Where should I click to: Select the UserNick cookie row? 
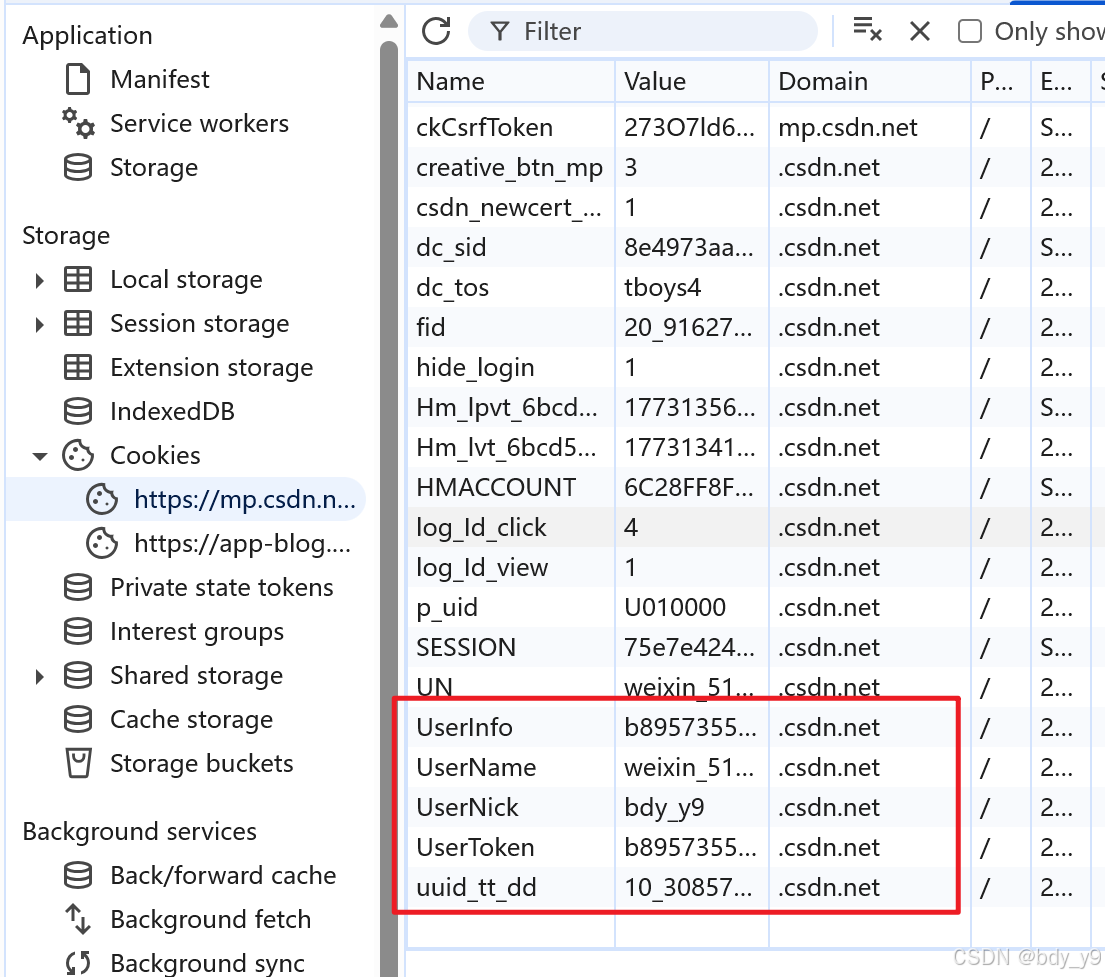[x=755, y=807]
